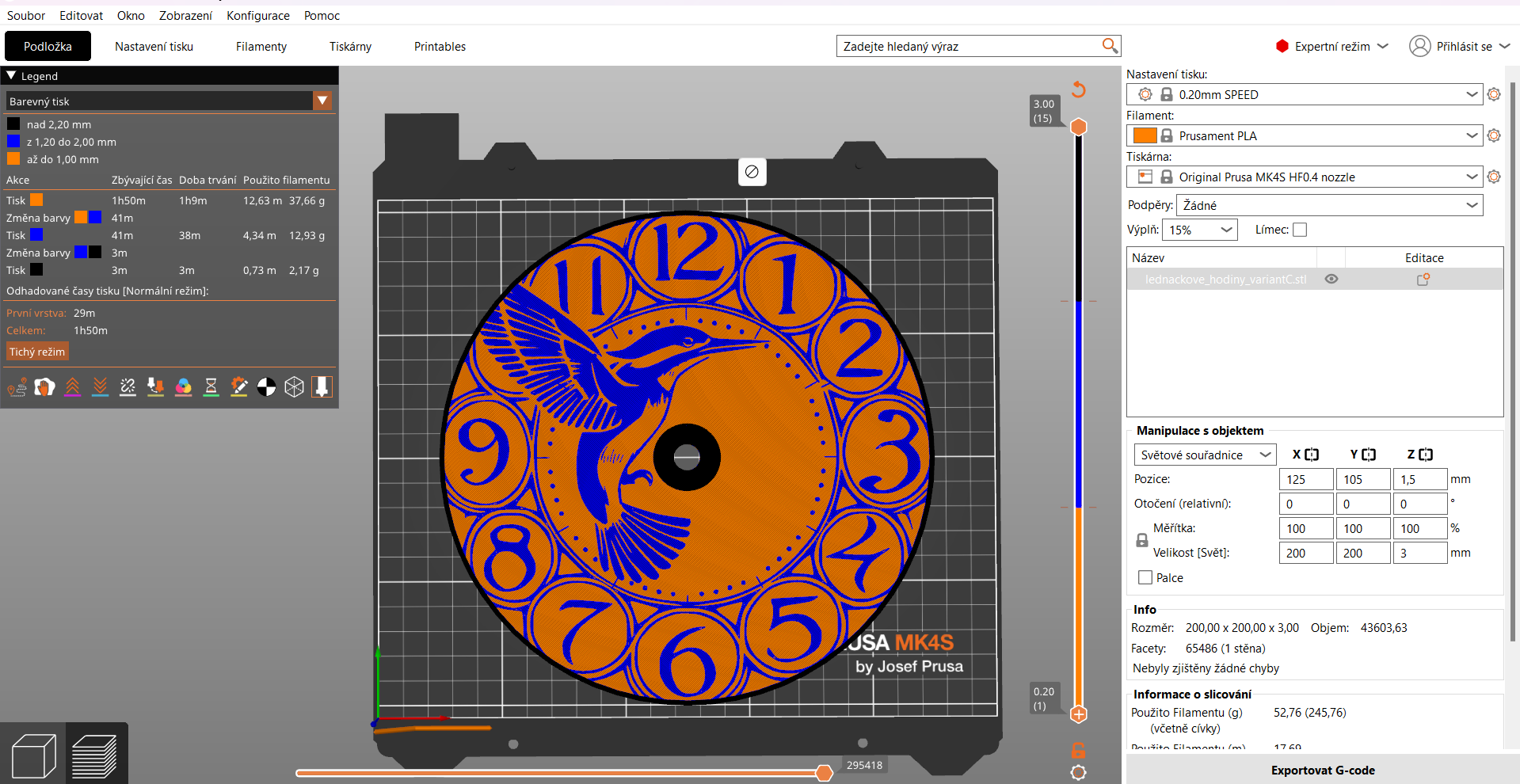The height and width of the screenshot is (784, 1520).
Task: Toggle scale proportions lock icon
Action: [1142, 540]
